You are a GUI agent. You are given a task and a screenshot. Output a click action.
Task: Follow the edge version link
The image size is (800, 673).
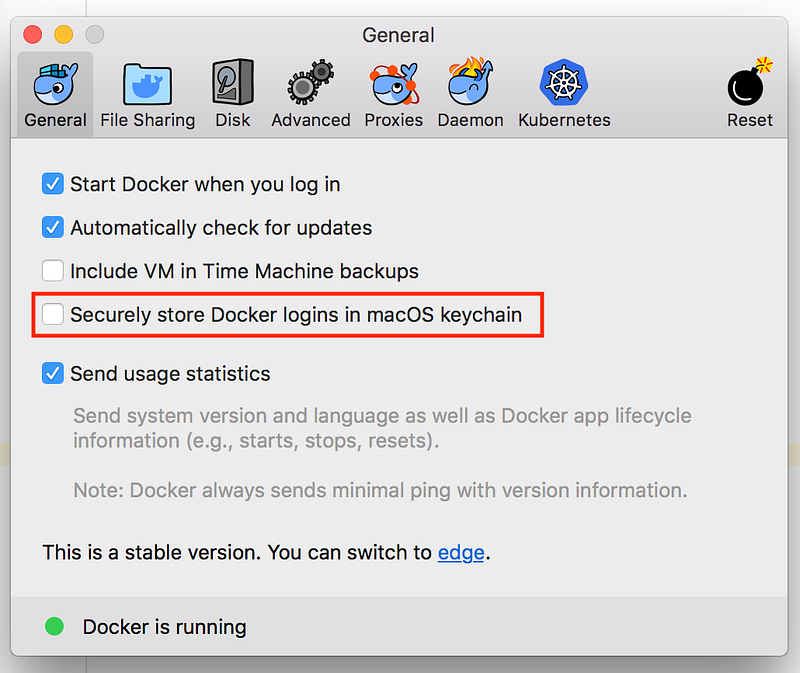click(461, 553)
